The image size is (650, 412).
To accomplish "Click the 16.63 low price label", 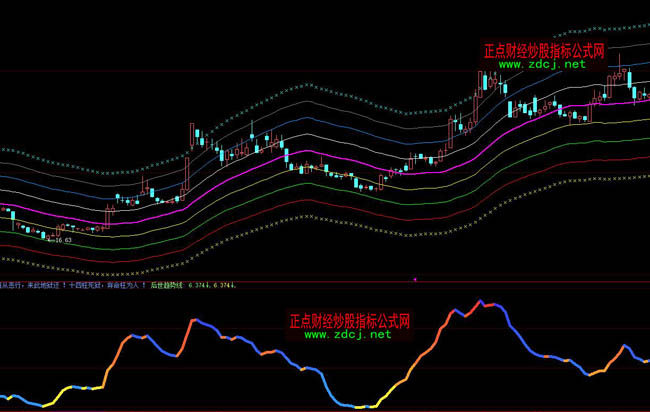I will point(60,241).
